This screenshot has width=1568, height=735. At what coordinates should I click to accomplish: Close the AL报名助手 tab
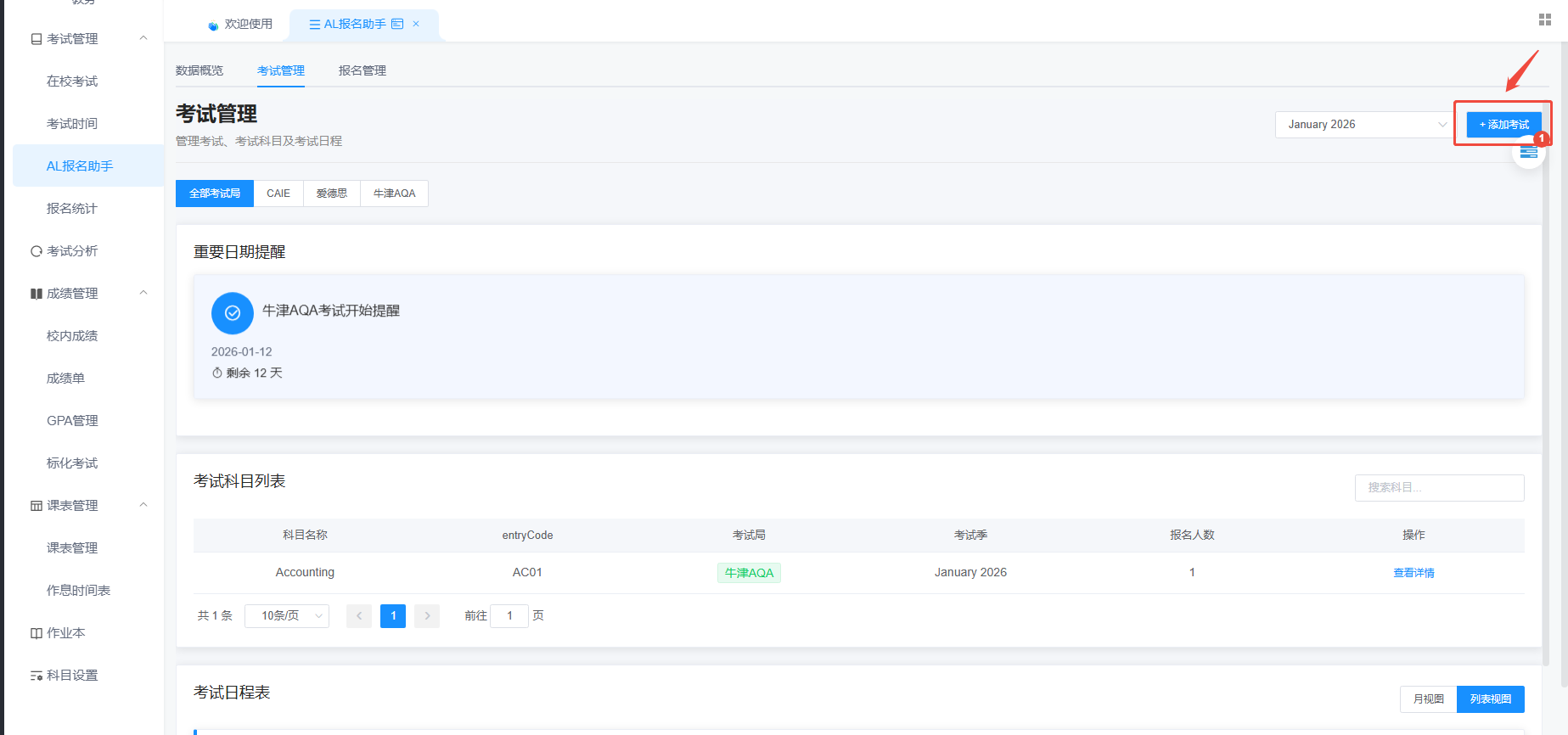(416, 24)
